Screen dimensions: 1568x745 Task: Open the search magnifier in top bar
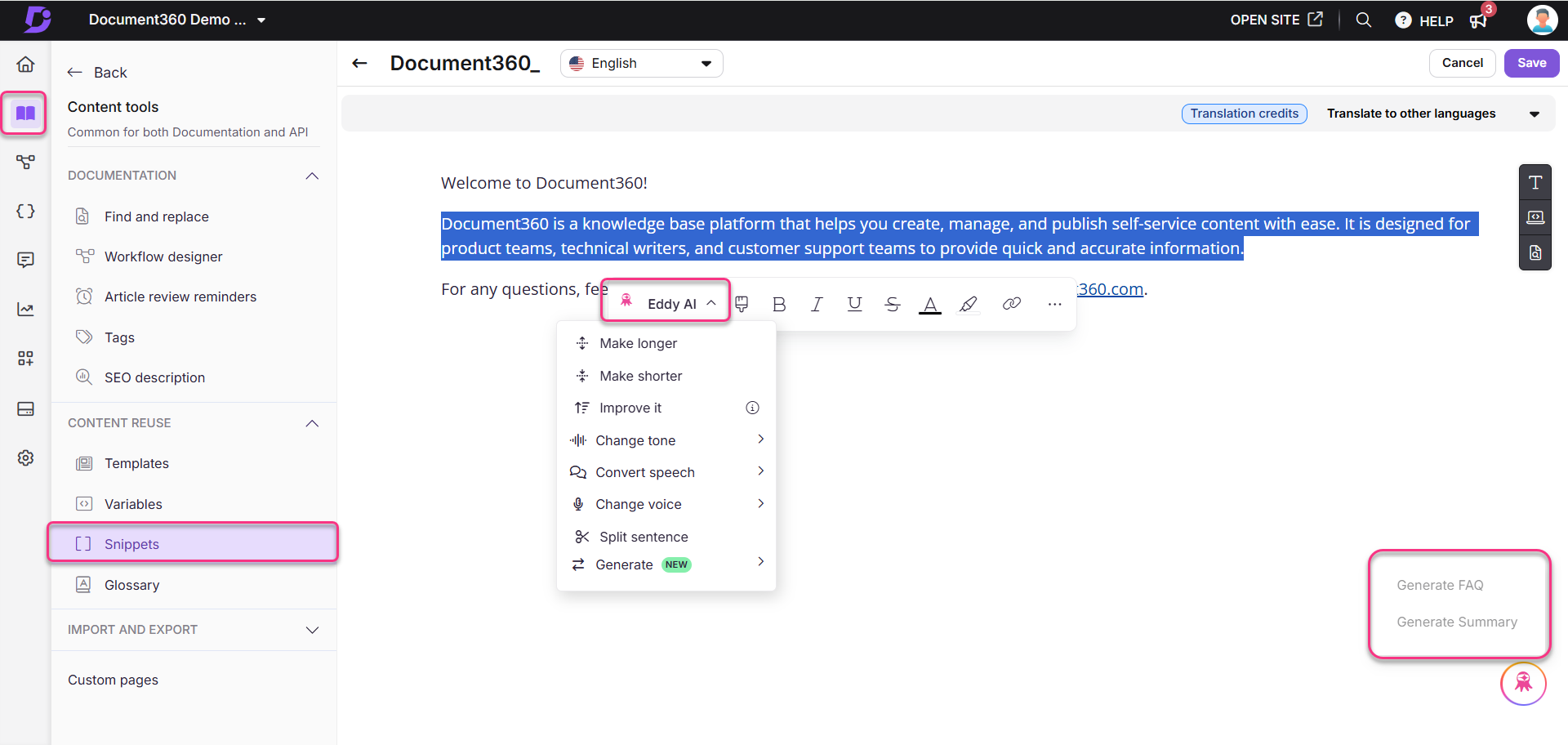(1363, 20)
